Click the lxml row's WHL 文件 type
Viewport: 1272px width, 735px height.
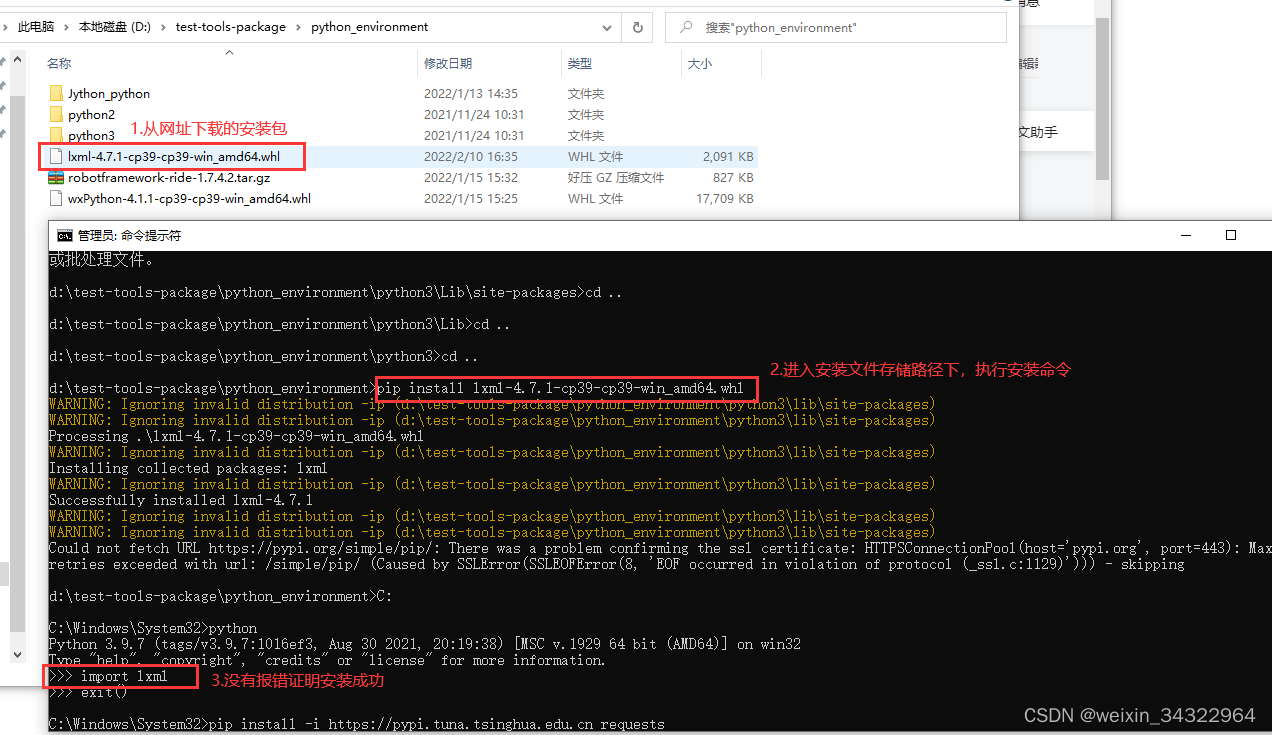[x=595, y=157]
